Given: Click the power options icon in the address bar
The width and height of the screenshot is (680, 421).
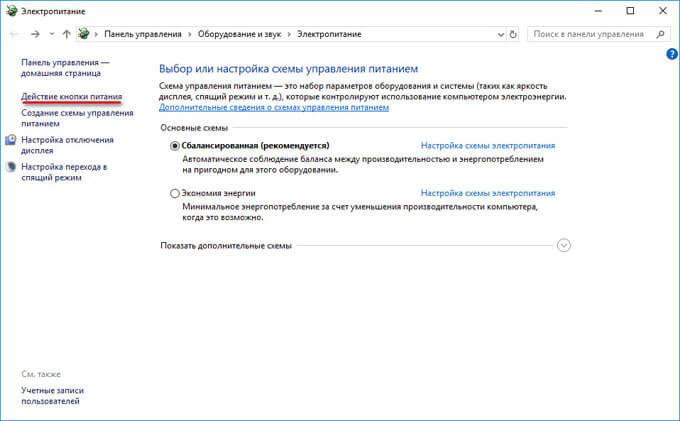Looking at the screenshot, I should (x=84, y=34).
